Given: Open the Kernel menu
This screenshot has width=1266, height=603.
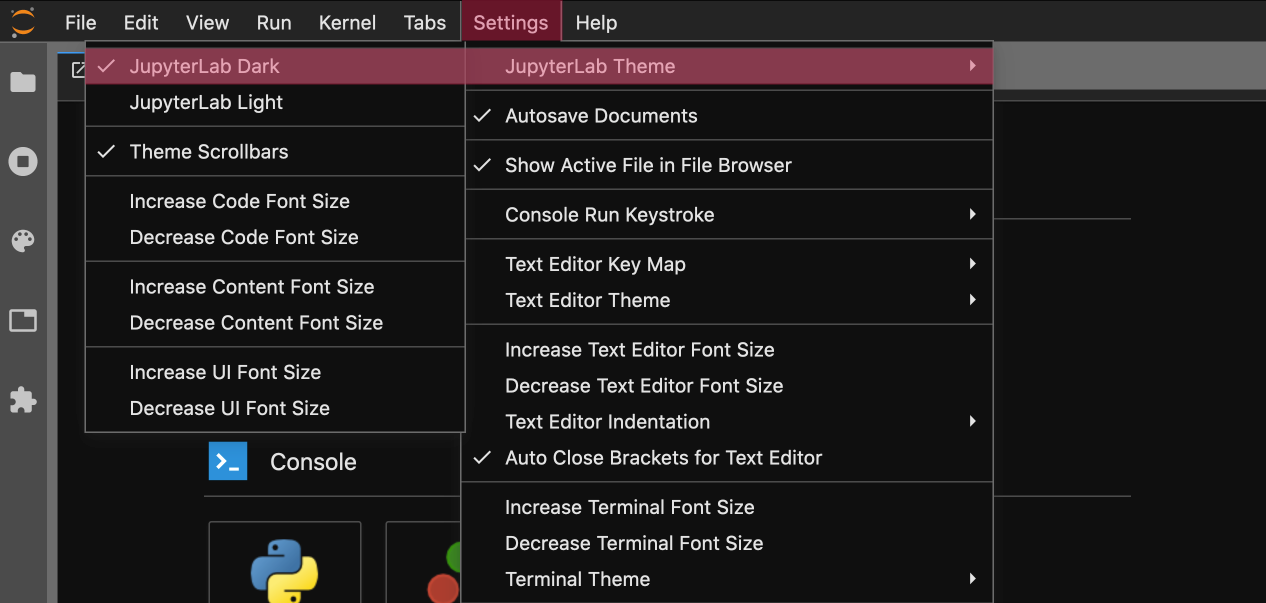Looking at the screenshot, I should pyautogui.click(x=347, y=22).
